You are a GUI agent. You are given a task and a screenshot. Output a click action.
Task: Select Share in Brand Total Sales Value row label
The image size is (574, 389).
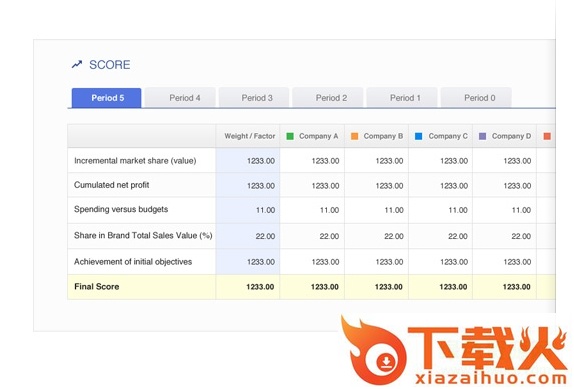143,235
